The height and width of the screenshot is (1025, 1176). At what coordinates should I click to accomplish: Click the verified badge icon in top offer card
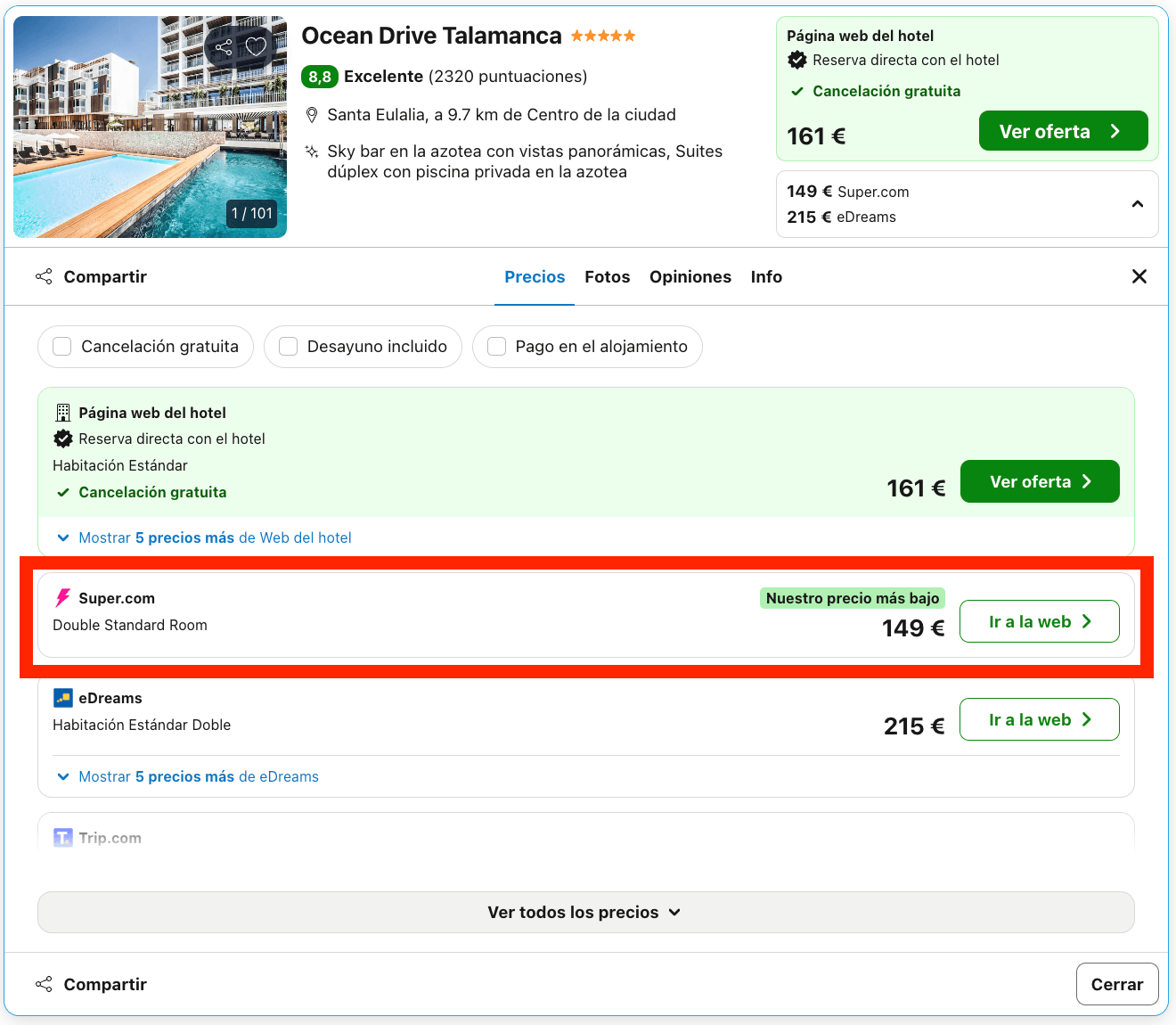pos(797,60)
